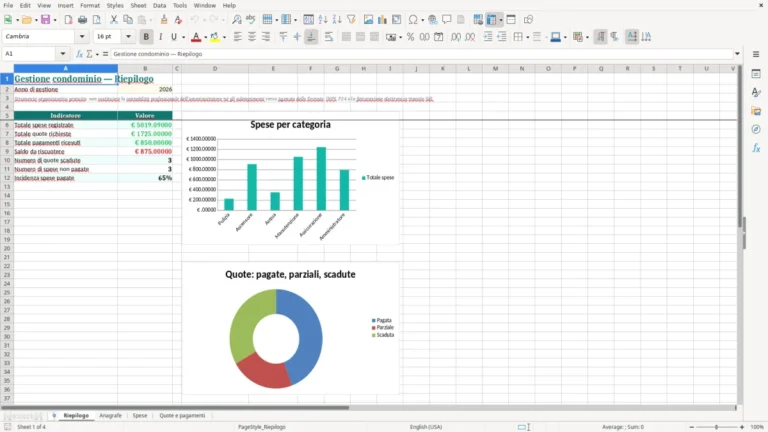Increase indent with its toolbar icon
The width and height of the screenshot is (768, 432).
pos(488,37)
